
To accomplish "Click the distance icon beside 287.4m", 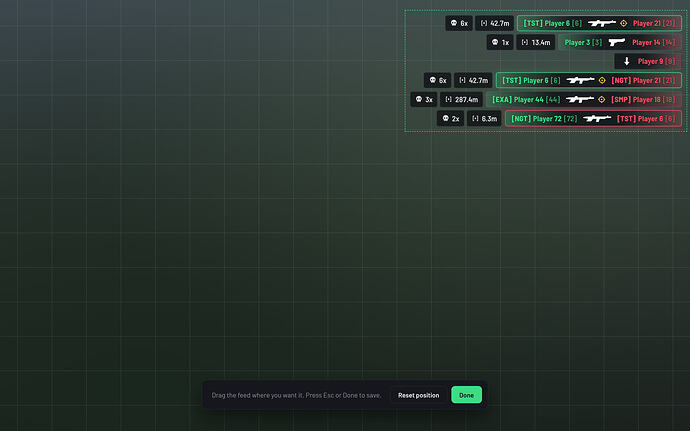I will point(448,99).
